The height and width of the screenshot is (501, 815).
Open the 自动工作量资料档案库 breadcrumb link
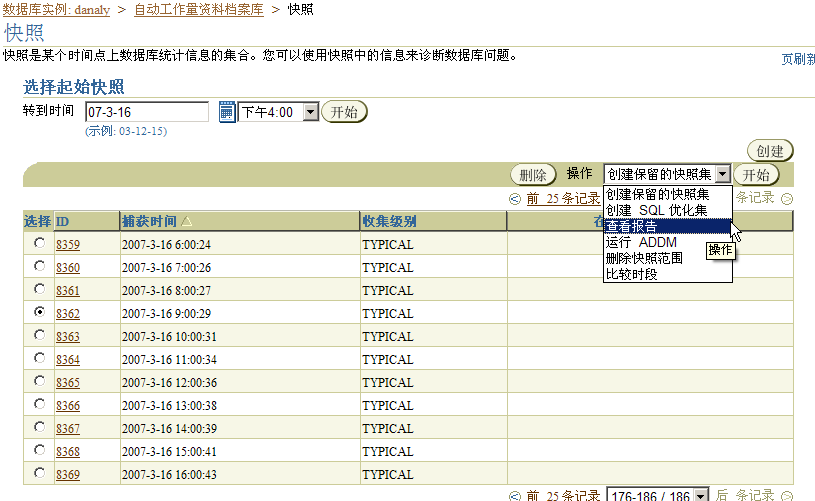point(199,9)
